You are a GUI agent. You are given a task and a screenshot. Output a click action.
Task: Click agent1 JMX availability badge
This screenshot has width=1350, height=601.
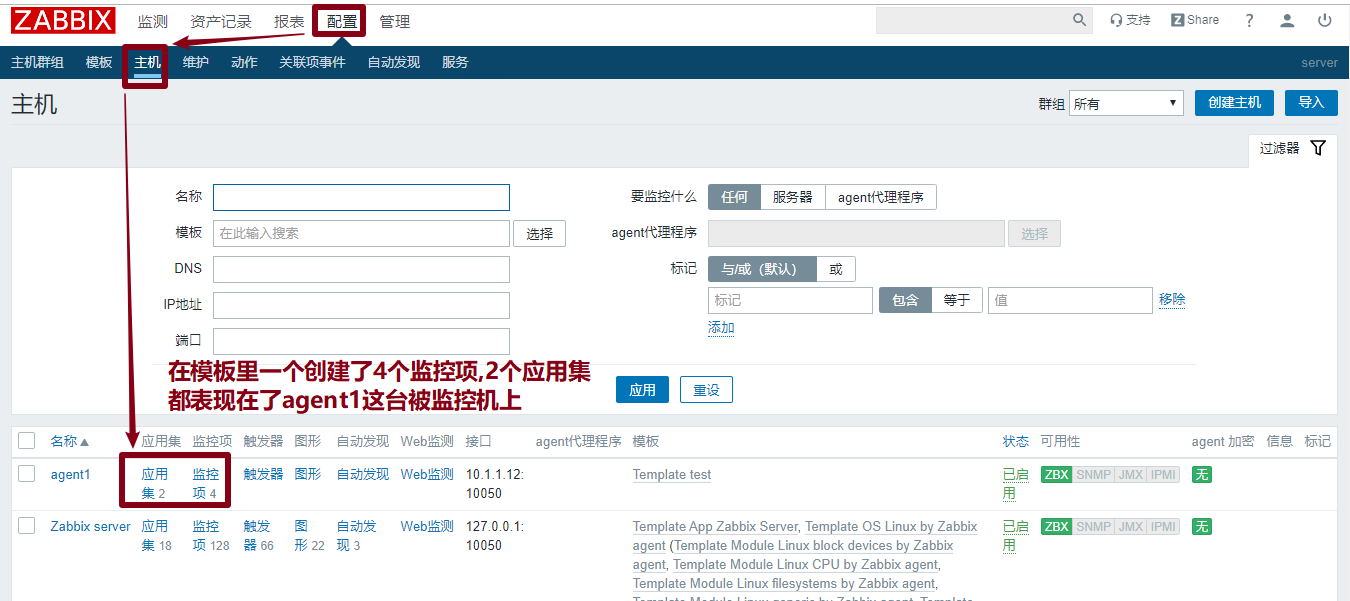click(x=1130, y=474)
